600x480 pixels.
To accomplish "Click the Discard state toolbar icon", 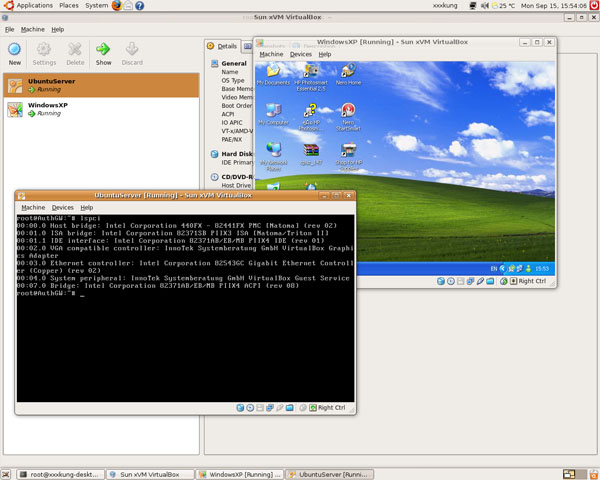I will click(x=132, y=54).
